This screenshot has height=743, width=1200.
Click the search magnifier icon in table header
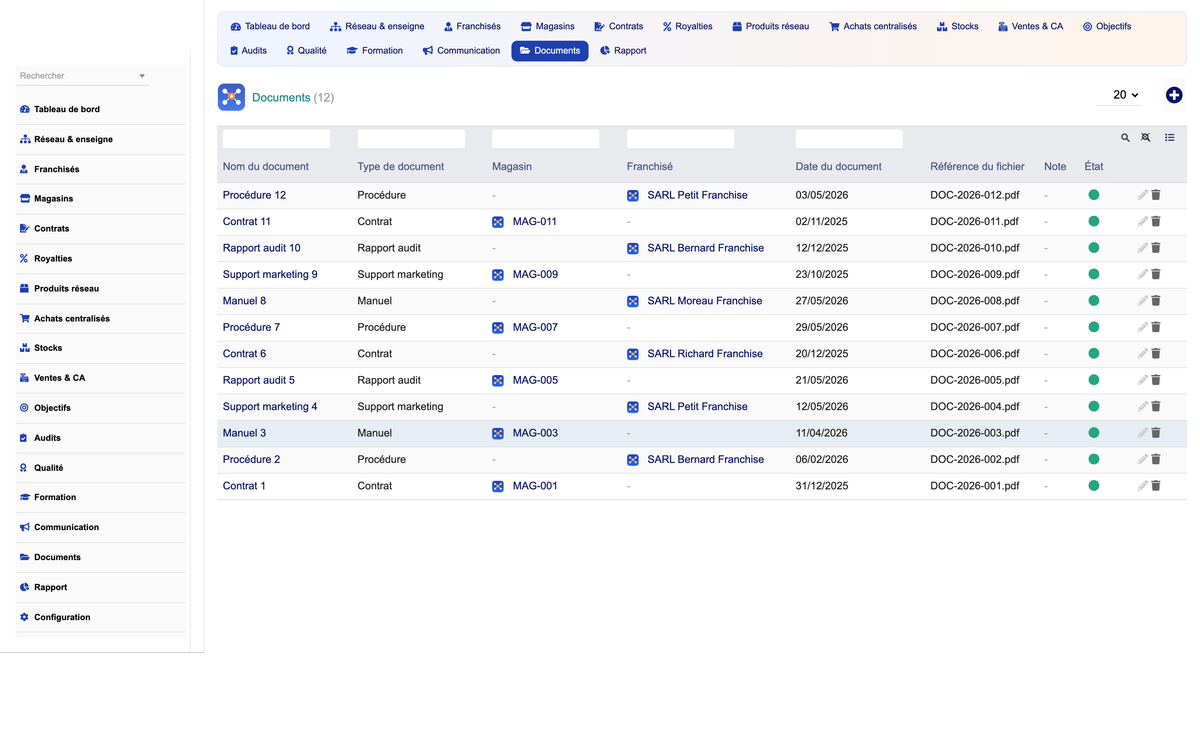coord(1125,138)
